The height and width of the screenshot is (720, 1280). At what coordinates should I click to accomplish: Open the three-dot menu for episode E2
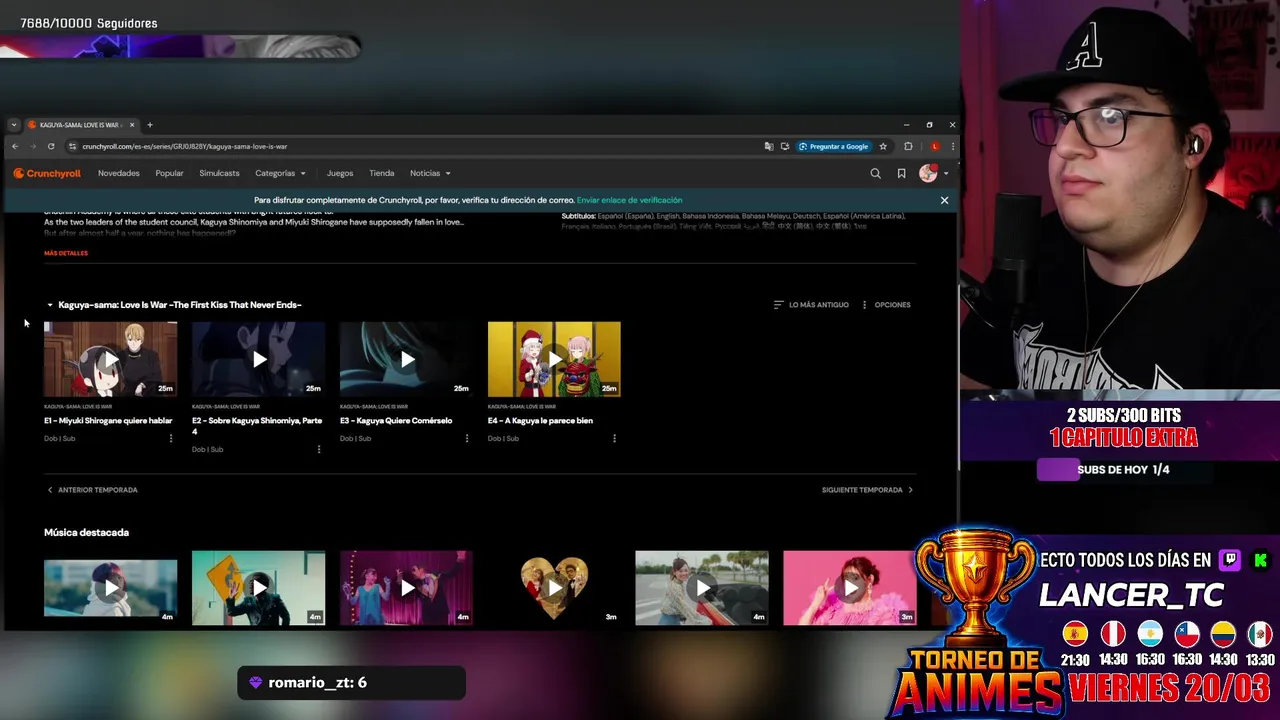(x=319, y=449)
